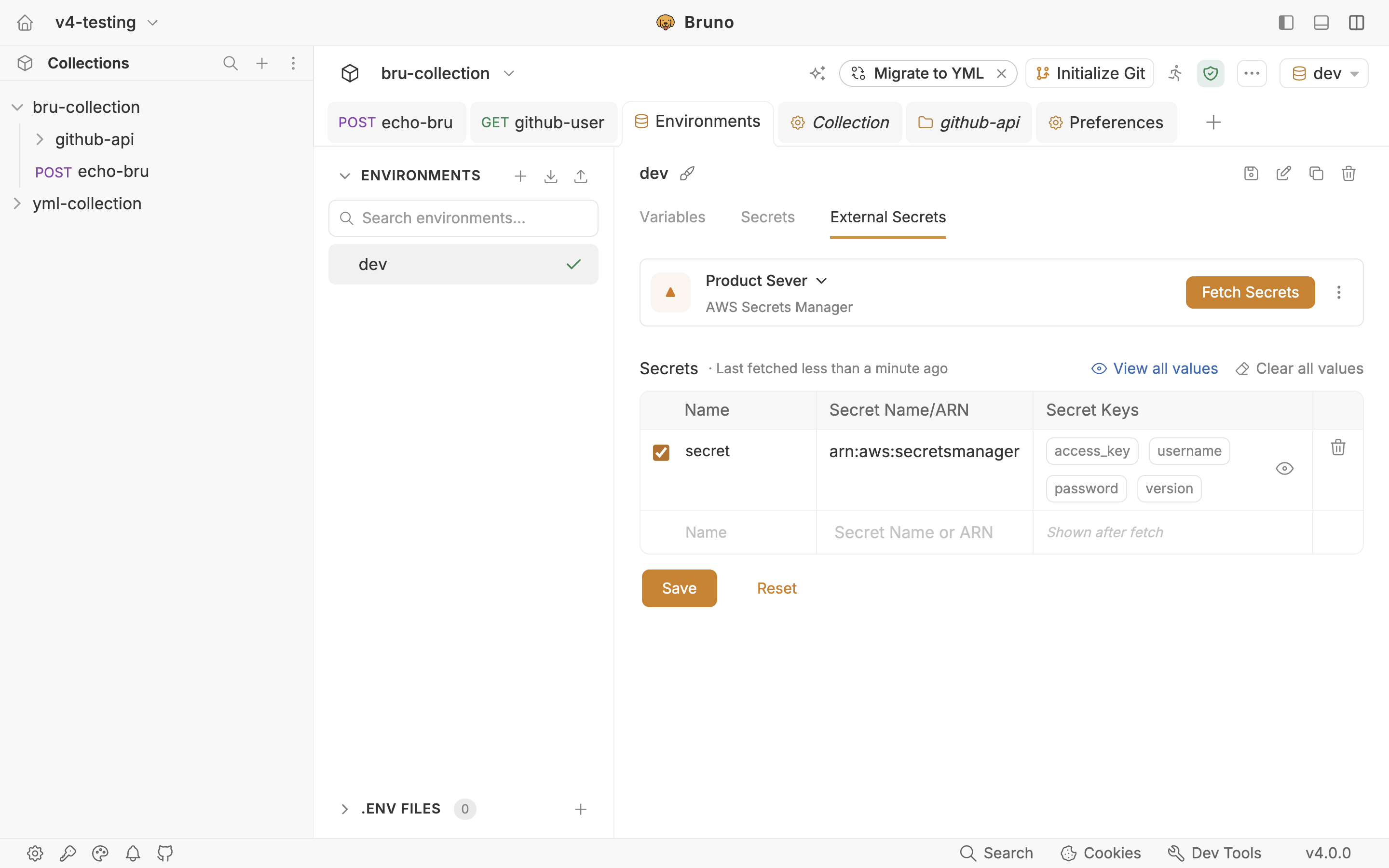
Task: Click the green shield security icon
Action: pyautogui.click(x=1211, y=73)
